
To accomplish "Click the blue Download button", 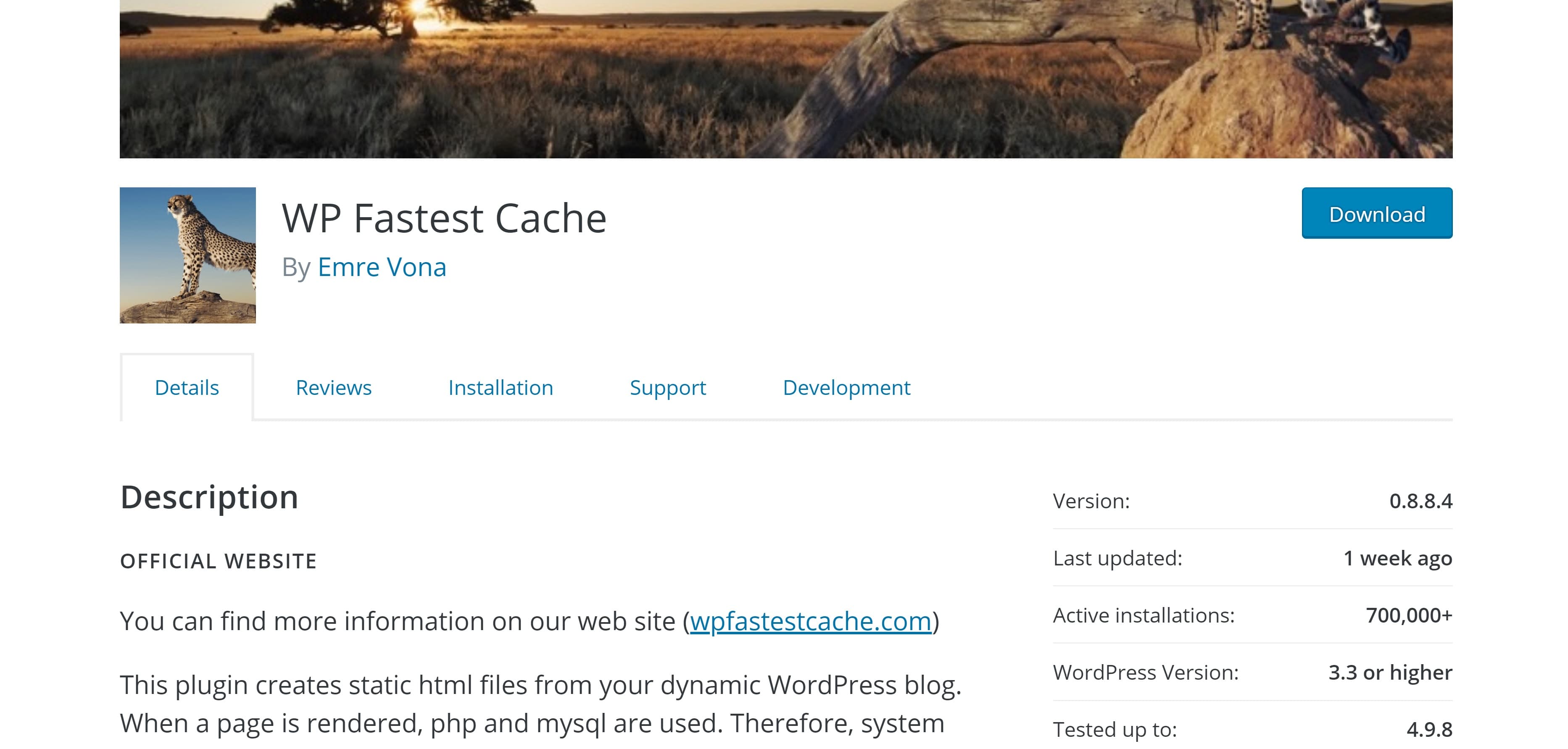I will coord(1377,213).
